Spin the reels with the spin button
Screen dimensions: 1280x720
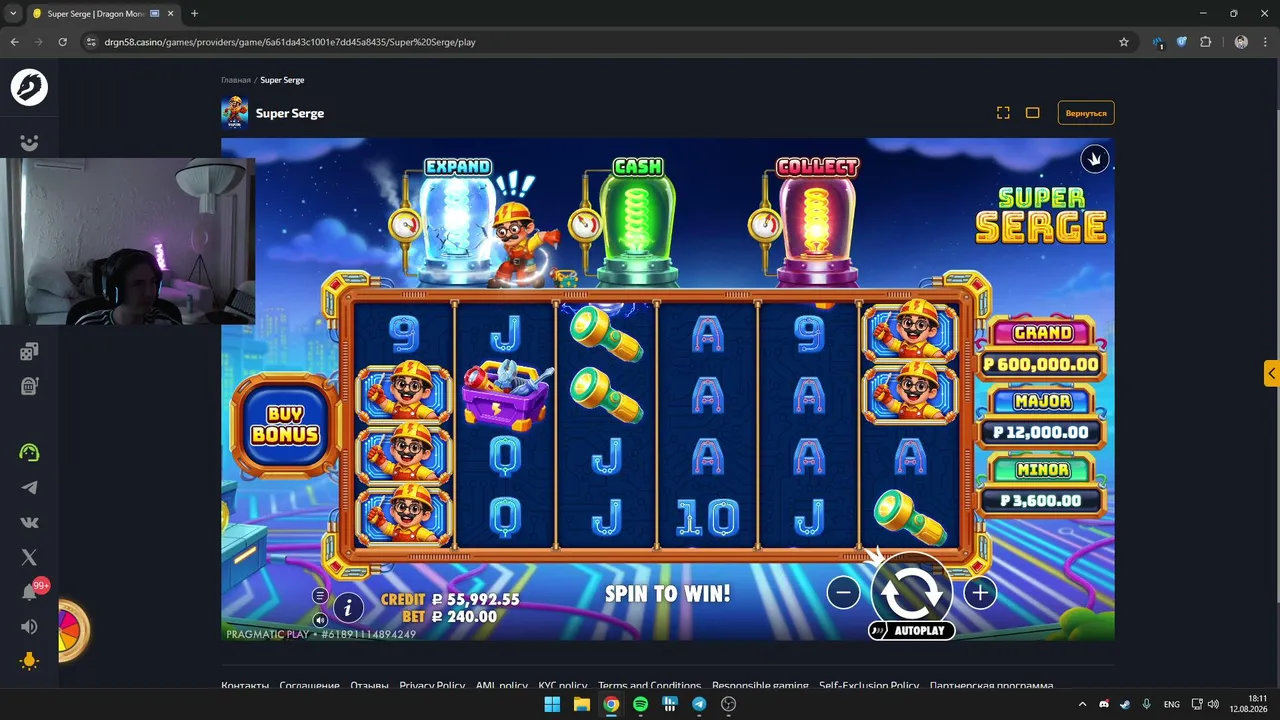coord(911,590)
